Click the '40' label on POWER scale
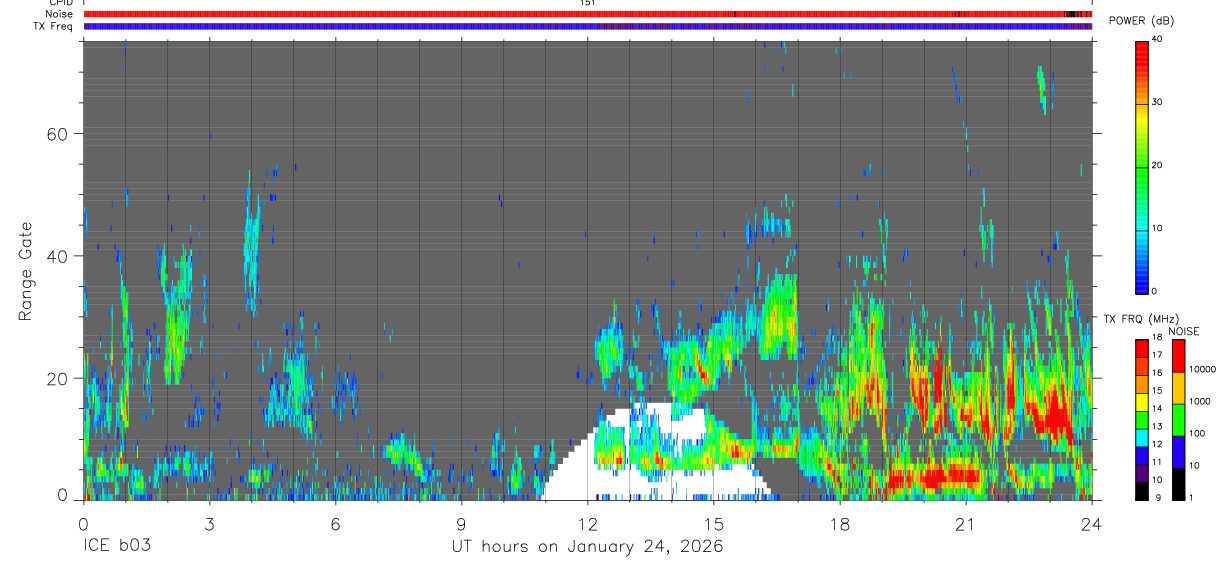The image size is (1228, 567). (1157, 39)
